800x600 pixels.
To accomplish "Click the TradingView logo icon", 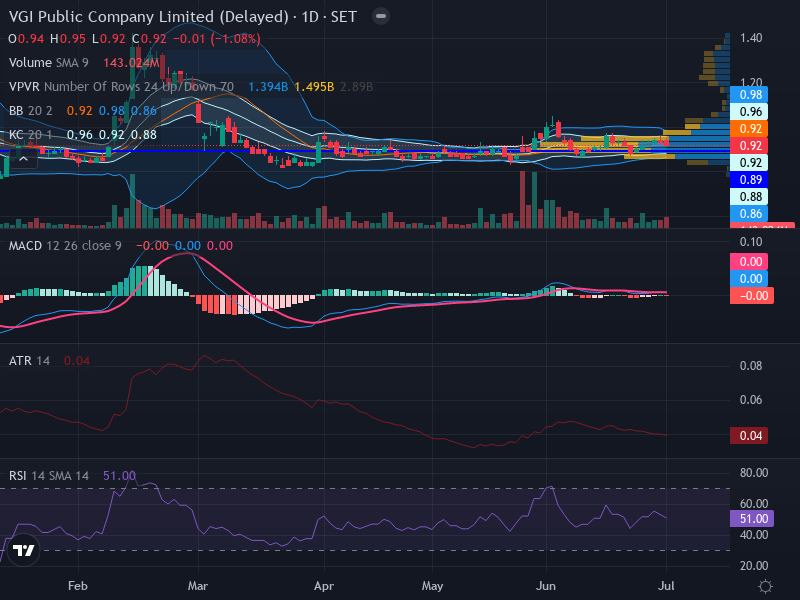I will tap(23, 550).
